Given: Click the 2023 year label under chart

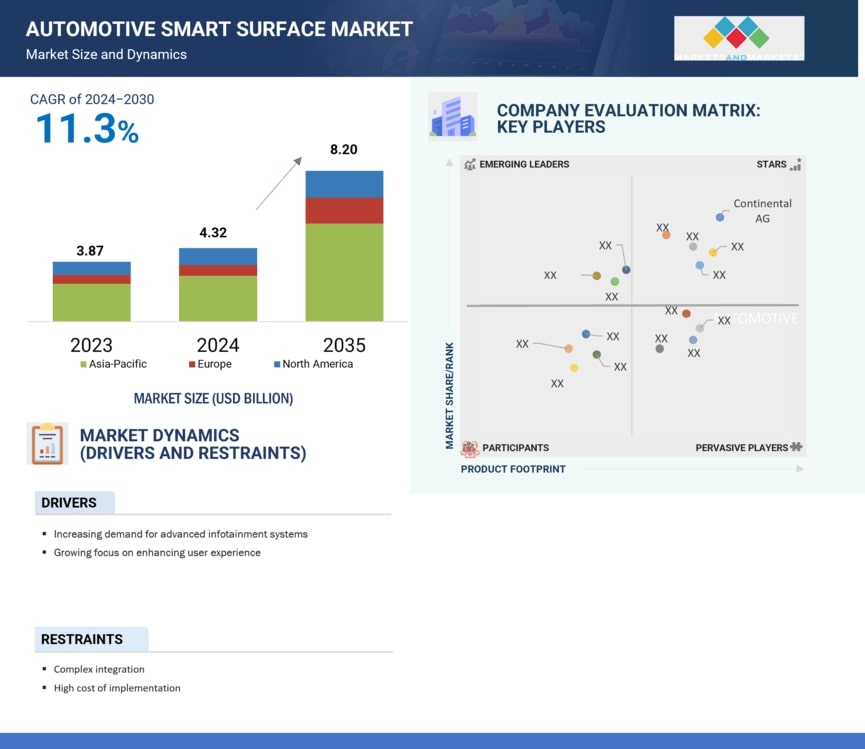Looking at the screenshot, I should (91, 345).
